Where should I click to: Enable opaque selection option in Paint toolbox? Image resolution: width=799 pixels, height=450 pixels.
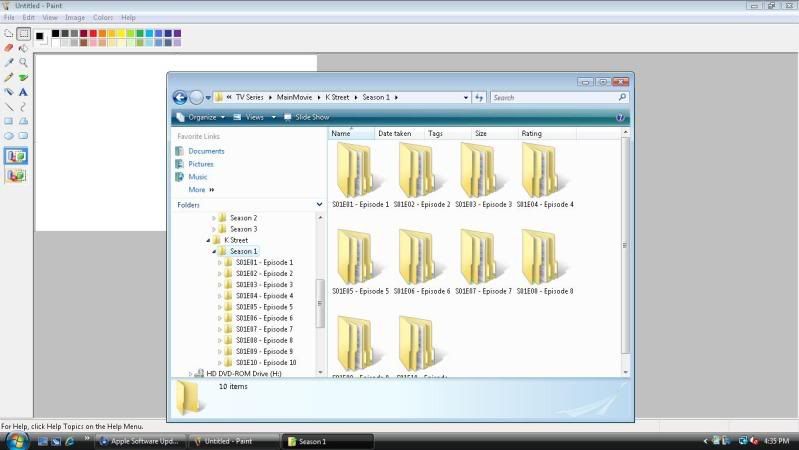point(16,156)
